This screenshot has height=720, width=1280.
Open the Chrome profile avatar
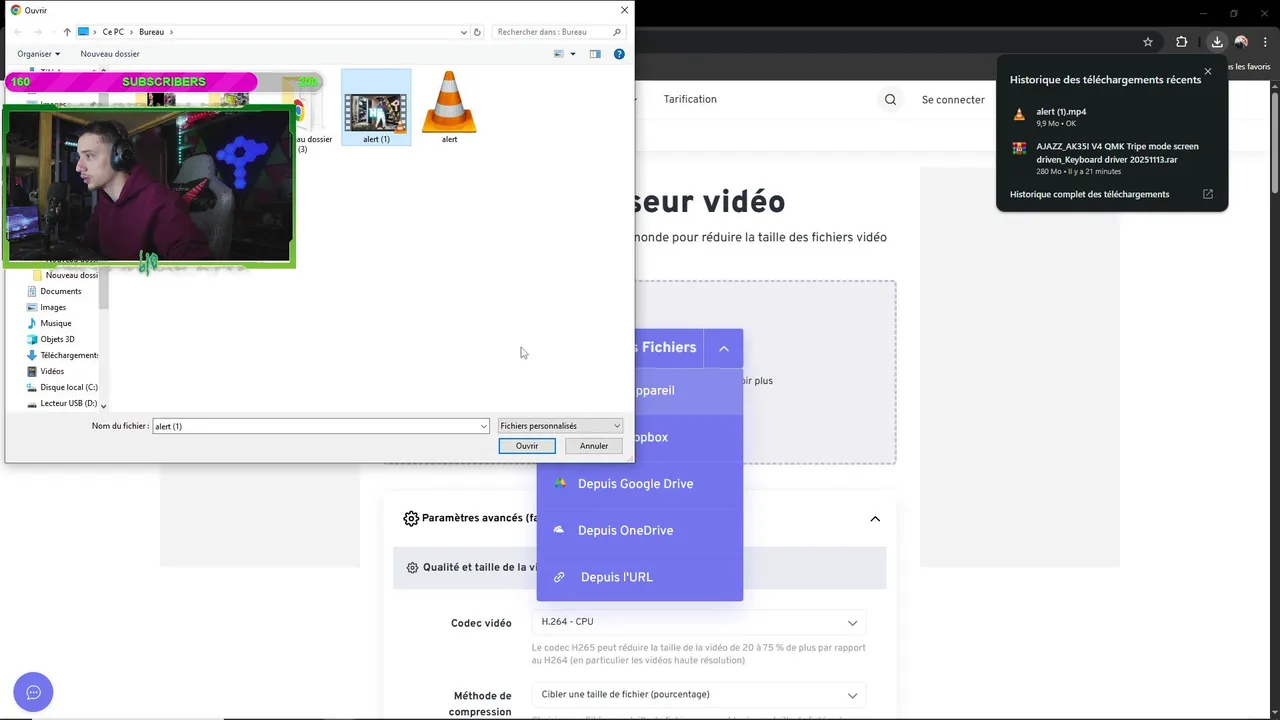1241,42
